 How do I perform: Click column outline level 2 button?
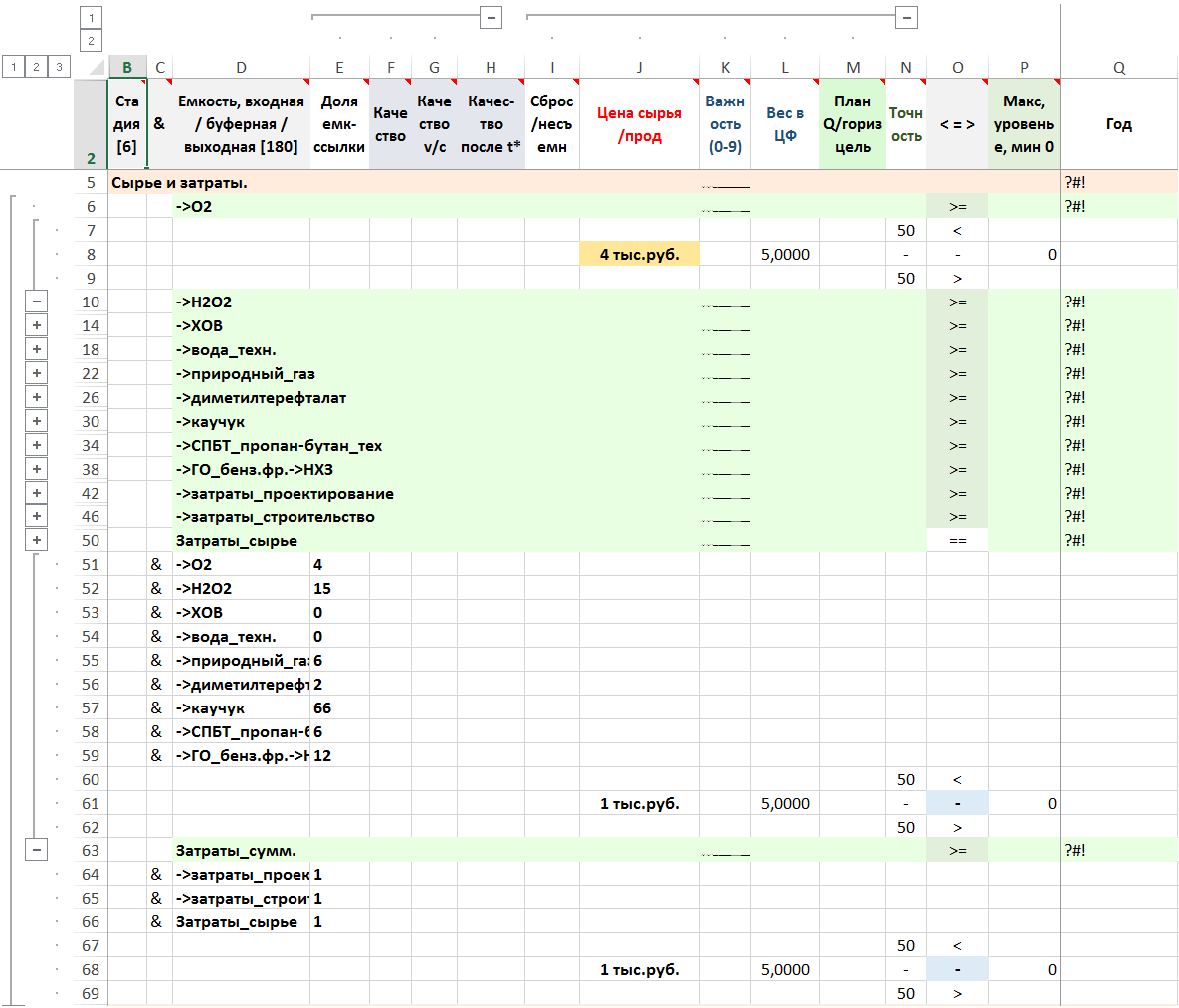tap(91, 41)
